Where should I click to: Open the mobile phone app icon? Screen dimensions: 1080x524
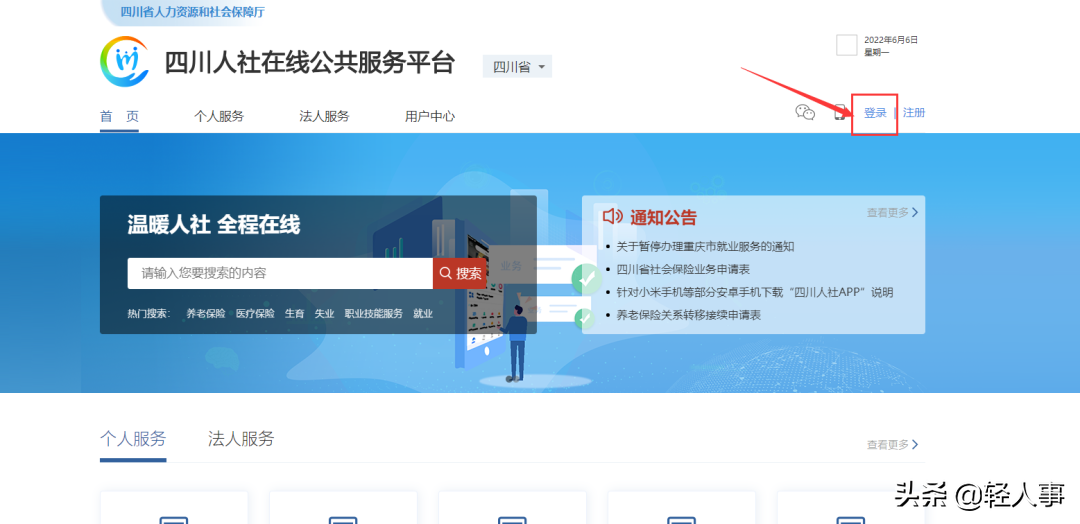coord(840,112)
